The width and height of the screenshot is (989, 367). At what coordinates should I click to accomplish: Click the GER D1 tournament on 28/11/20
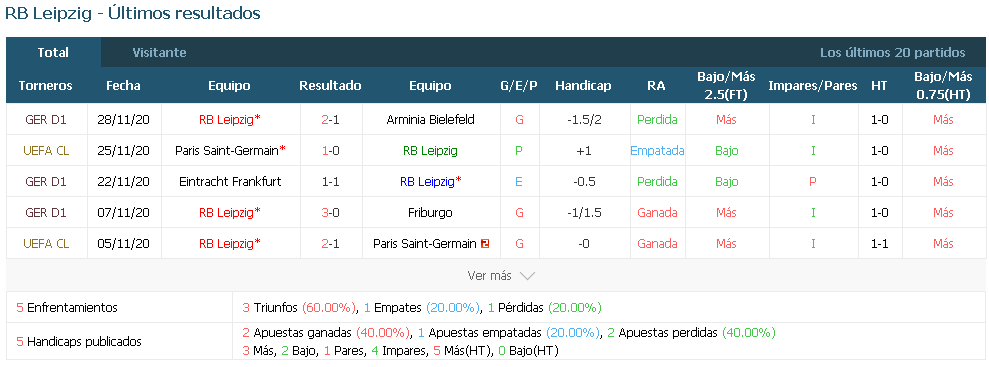pos(46,120)
